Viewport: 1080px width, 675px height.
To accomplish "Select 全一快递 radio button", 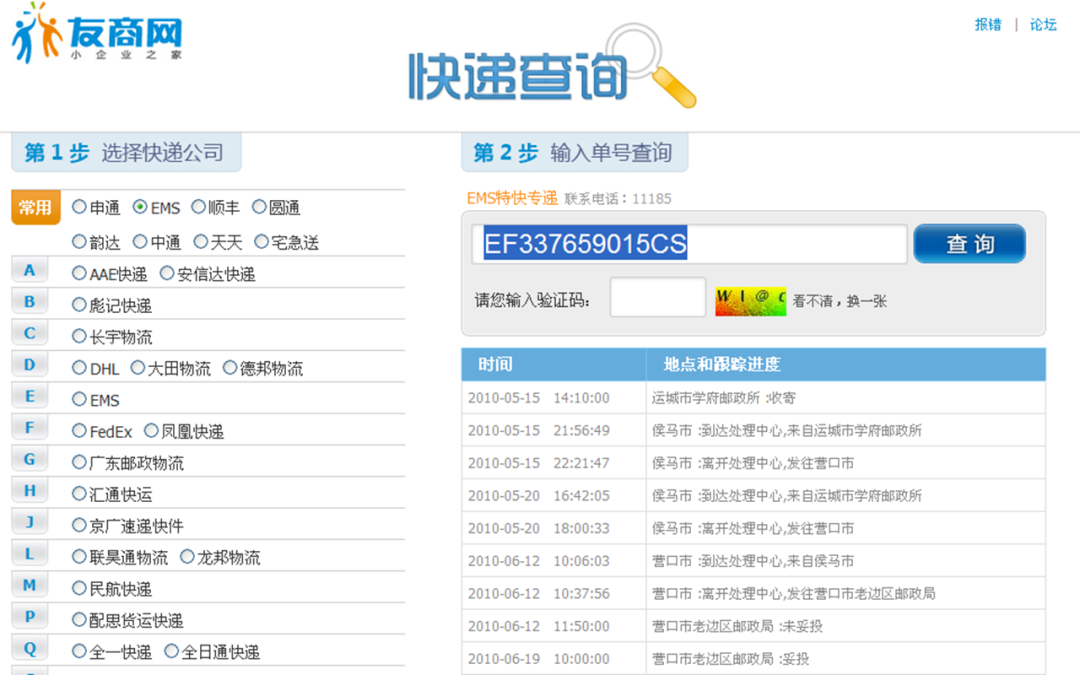I will tap(79, 651).
